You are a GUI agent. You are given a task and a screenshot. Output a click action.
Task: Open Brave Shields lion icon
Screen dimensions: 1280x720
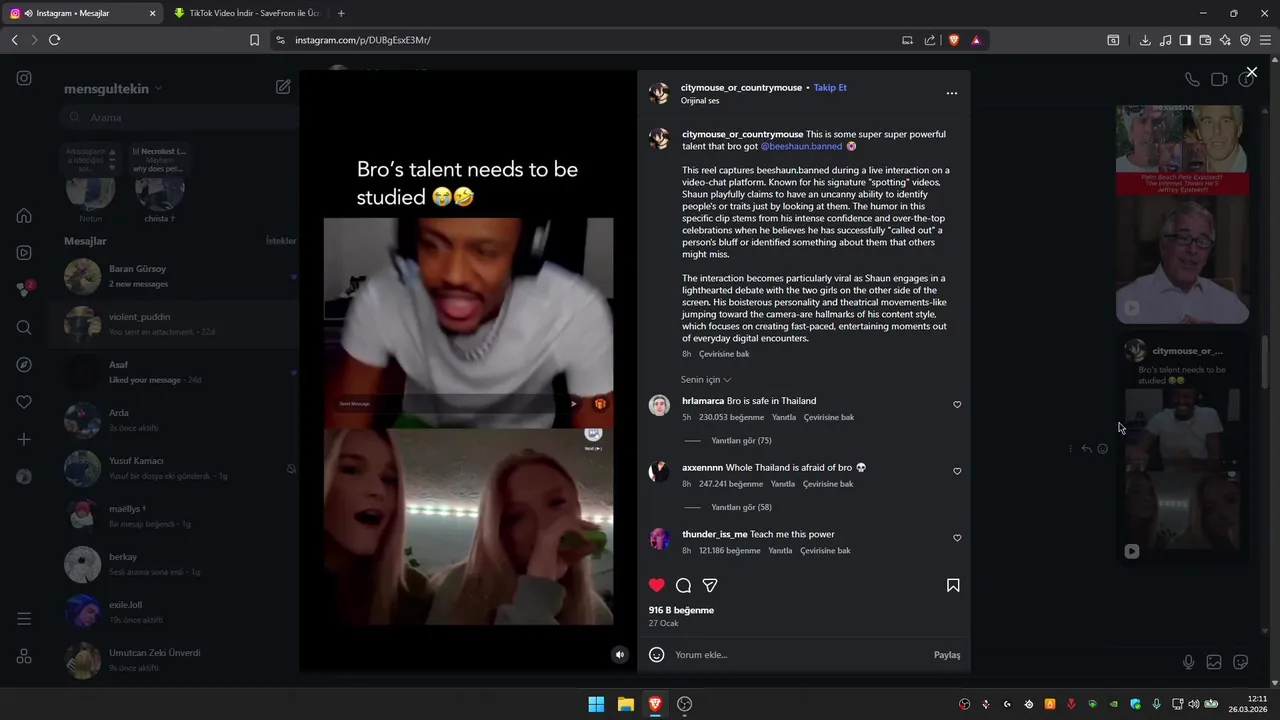point(954,40)
